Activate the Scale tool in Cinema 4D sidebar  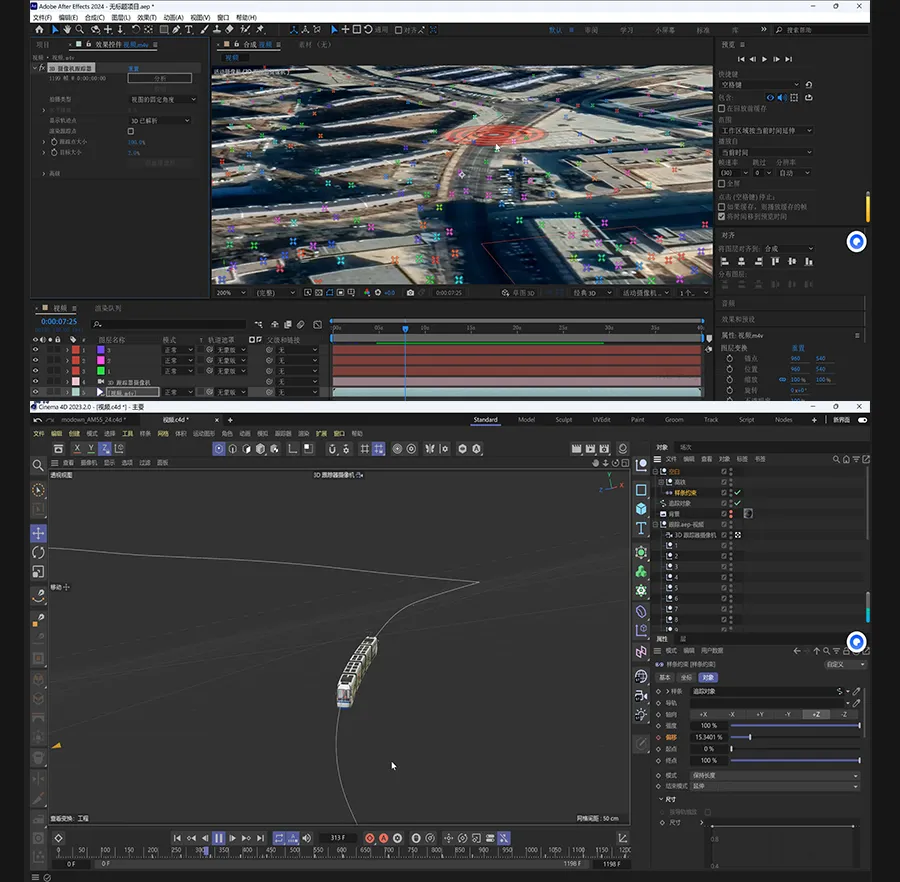coord(38,572)
